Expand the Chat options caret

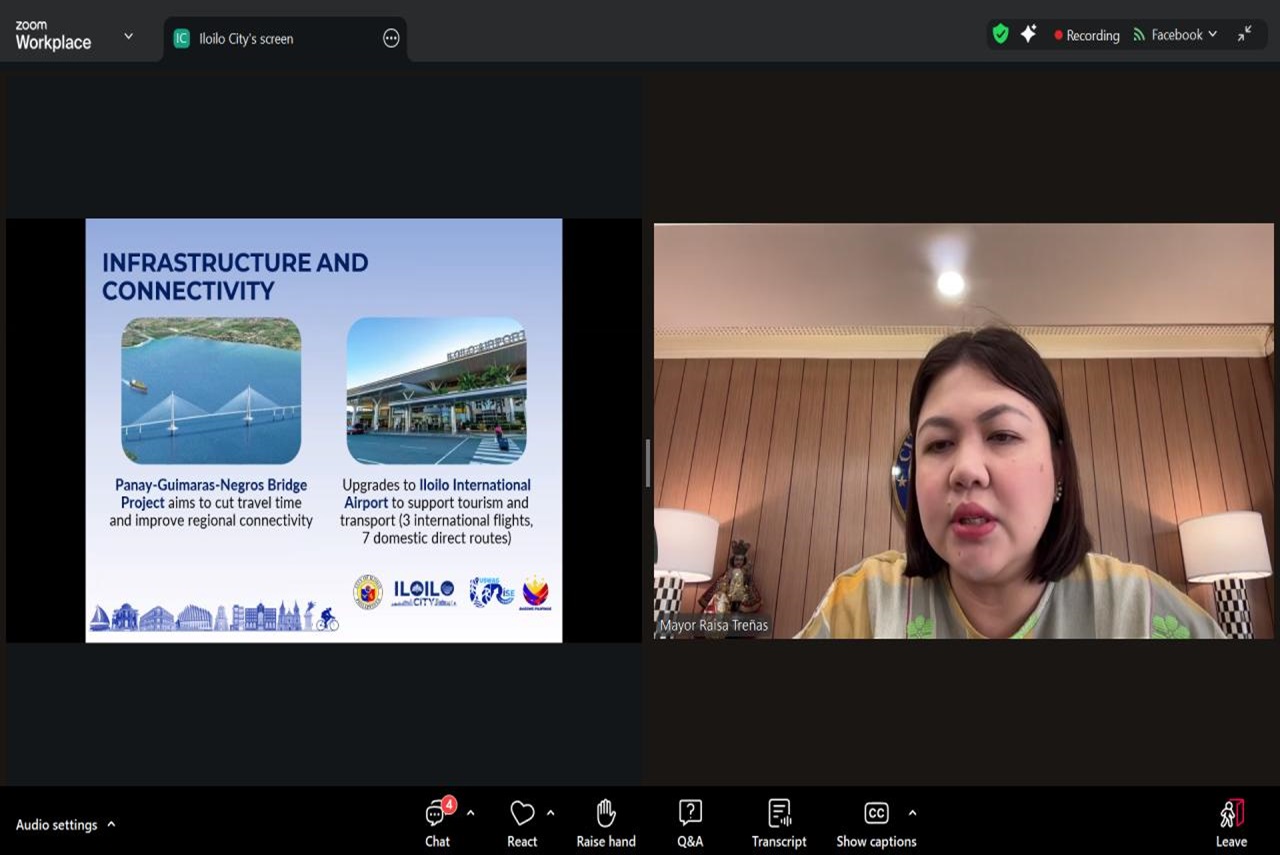(x=471, y=813)
